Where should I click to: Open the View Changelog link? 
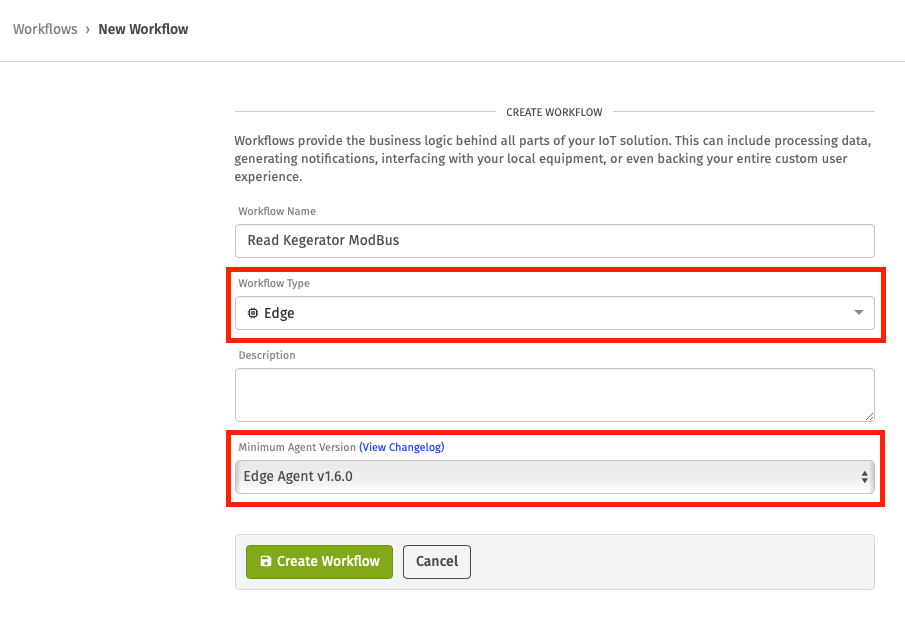tap(402, 447)
